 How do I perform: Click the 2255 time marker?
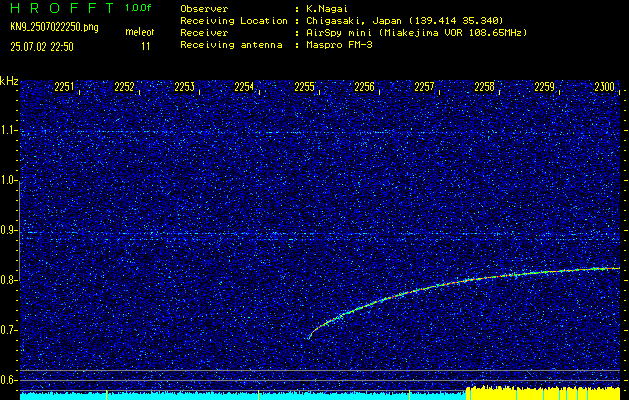pos(304,87)
